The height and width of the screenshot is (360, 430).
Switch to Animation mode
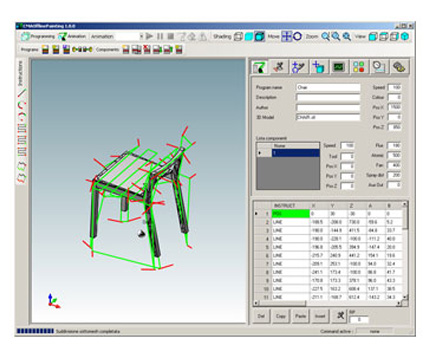coord(72,36)
